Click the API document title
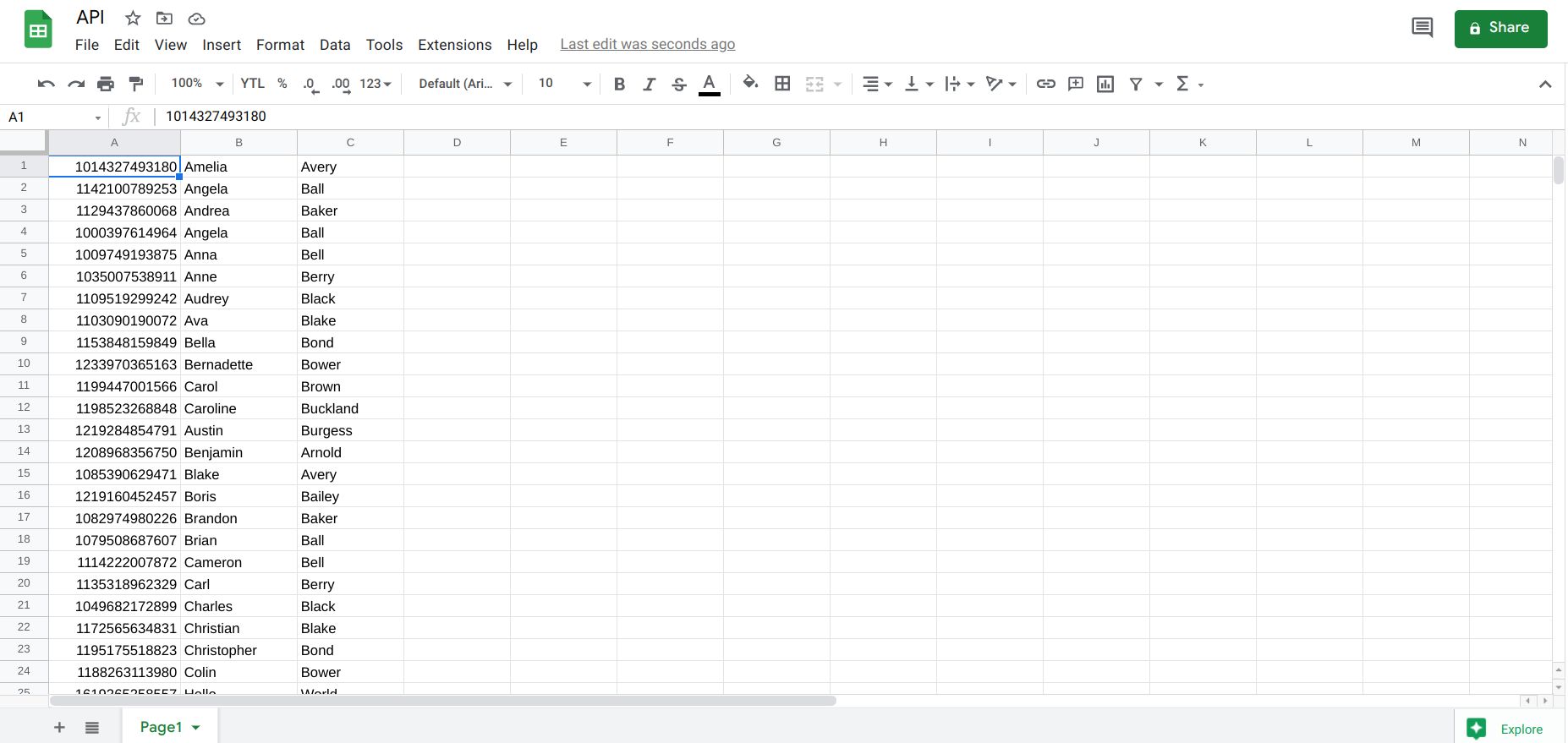Screen dimensions: 1568x743 [x=90, y=17]
